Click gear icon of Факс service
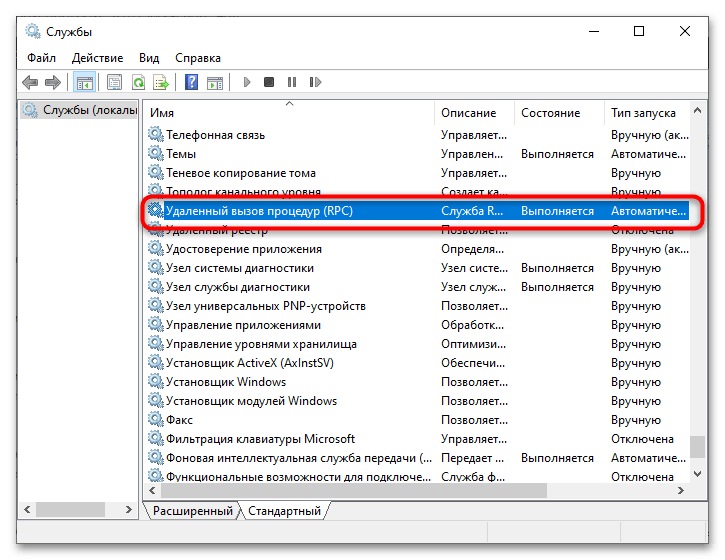 pos(156,419)
